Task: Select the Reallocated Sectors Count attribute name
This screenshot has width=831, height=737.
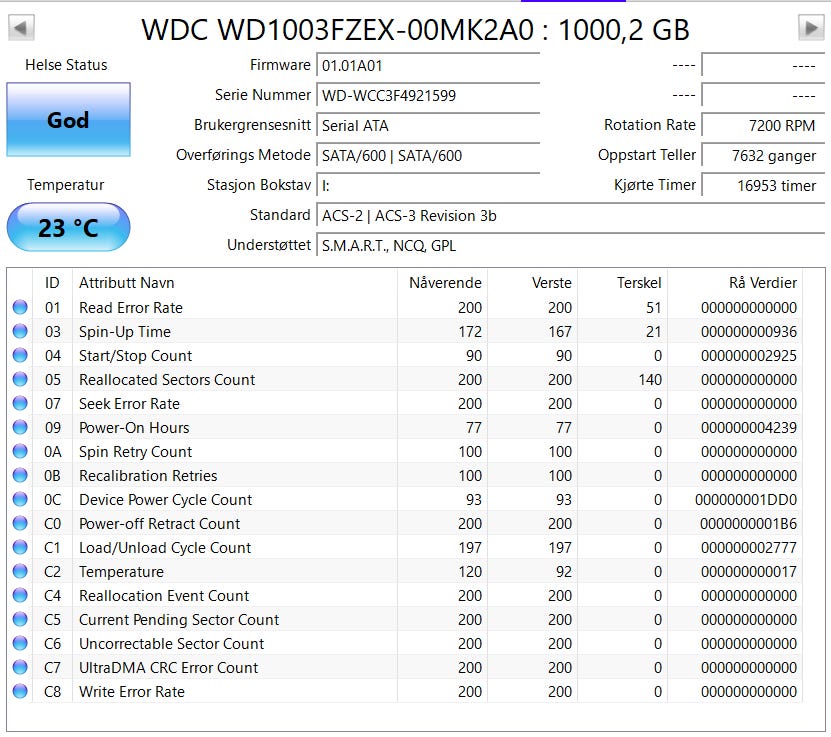Action: click(x=167, y=379)
